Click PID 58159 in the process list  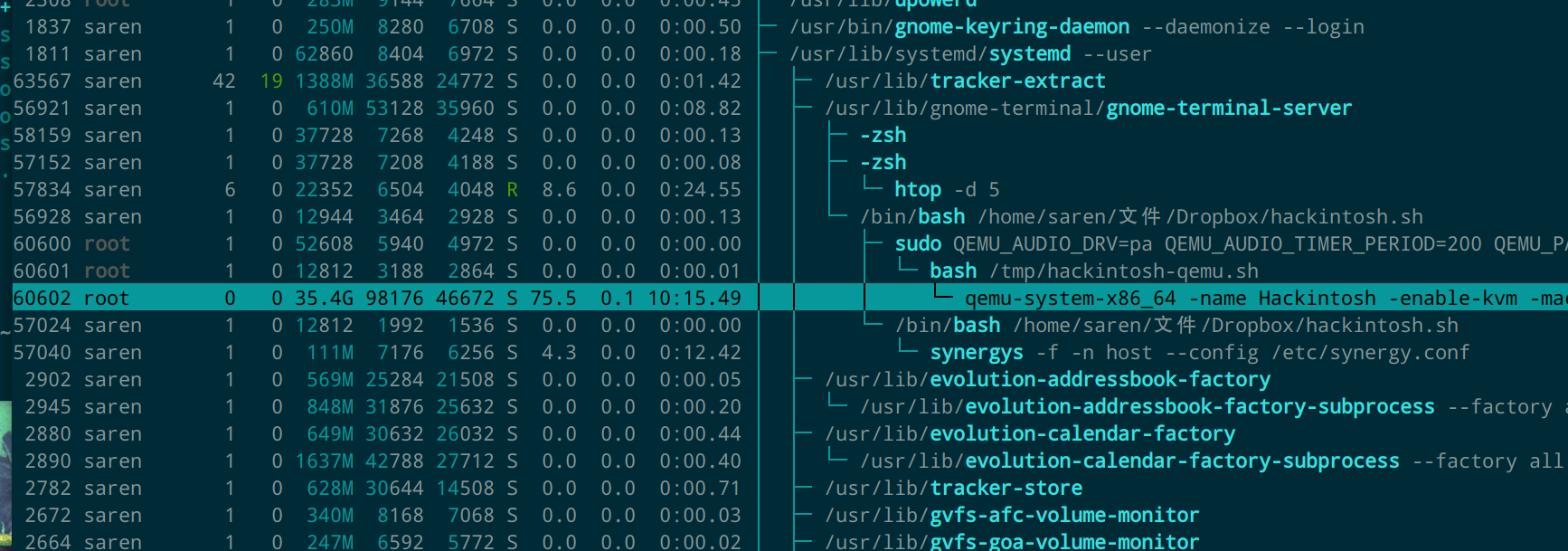pyautogui.click(x=42, y=136)
